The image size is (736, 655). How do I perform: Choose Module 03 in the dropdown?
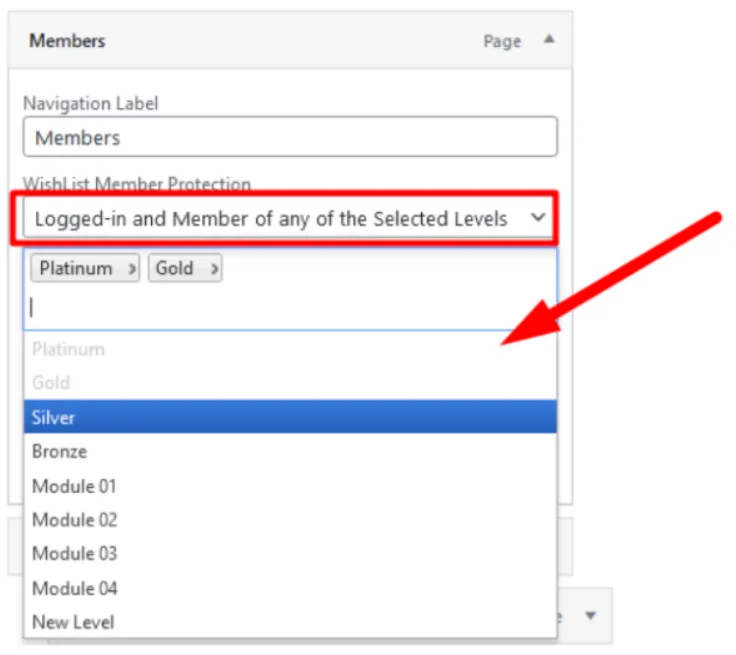[290, 553]
